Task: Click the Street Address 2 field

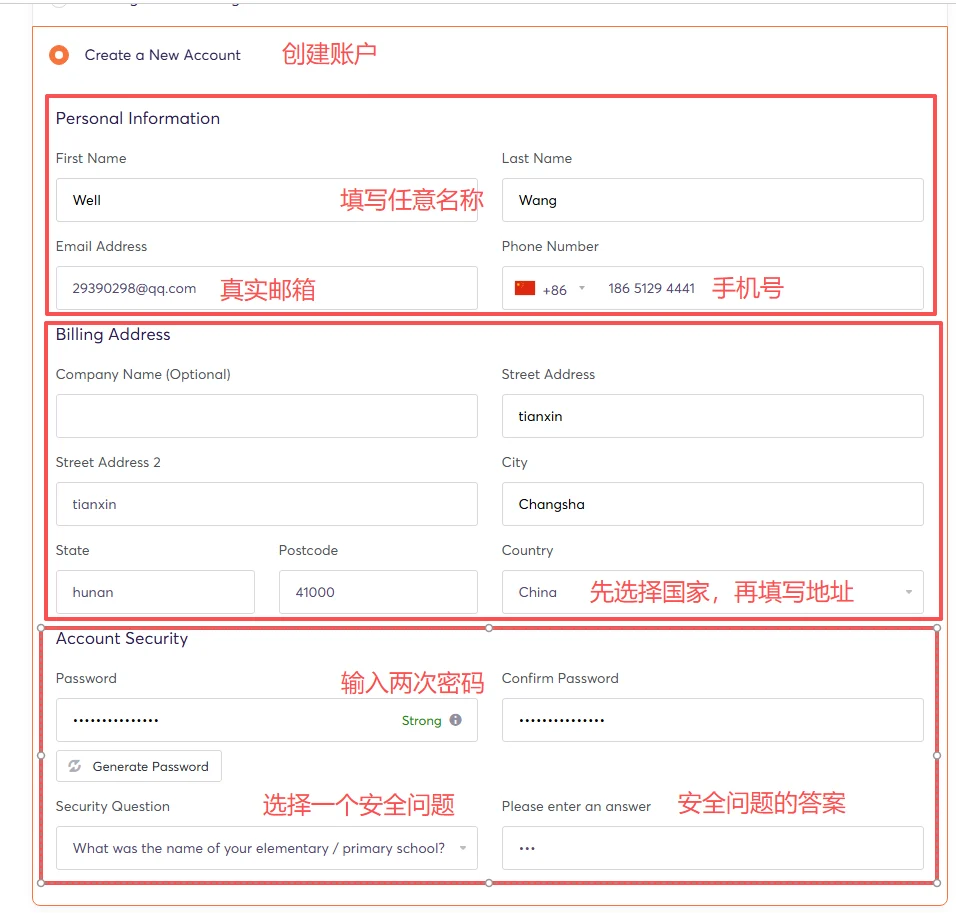Action: click(x=266, y=504)
